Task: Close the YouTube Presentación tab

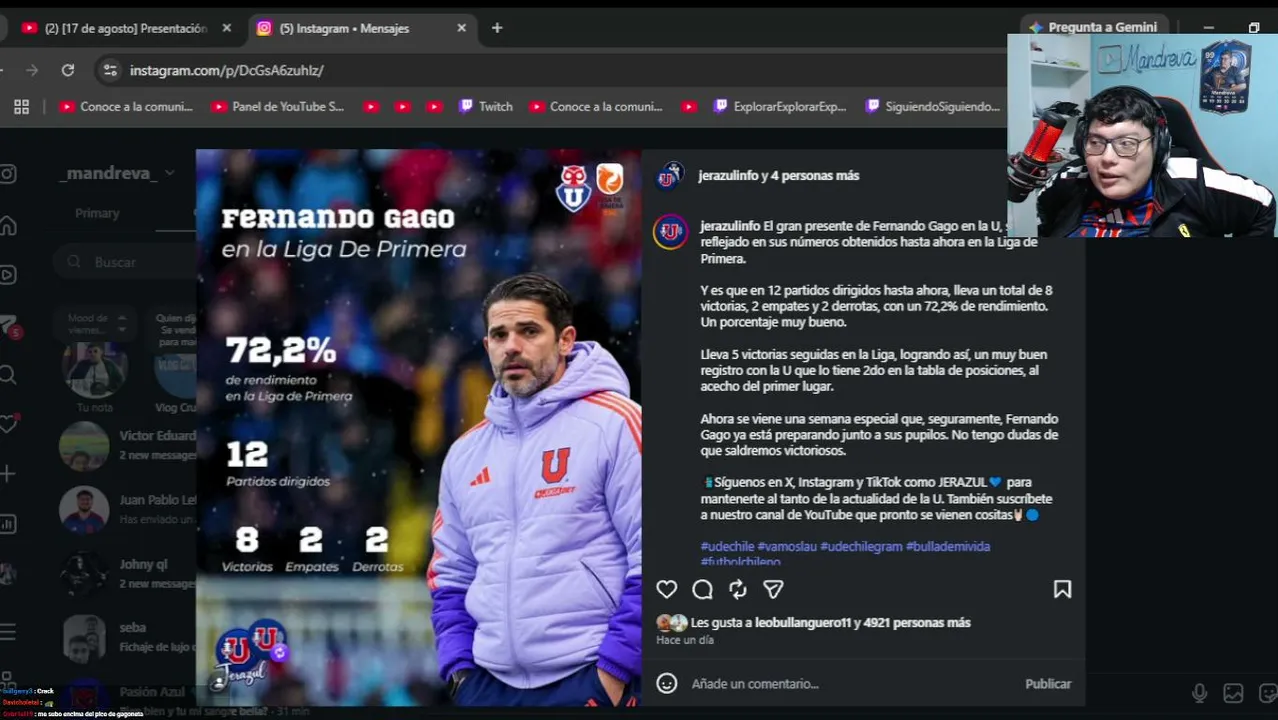Action: [x=226, y=28]
